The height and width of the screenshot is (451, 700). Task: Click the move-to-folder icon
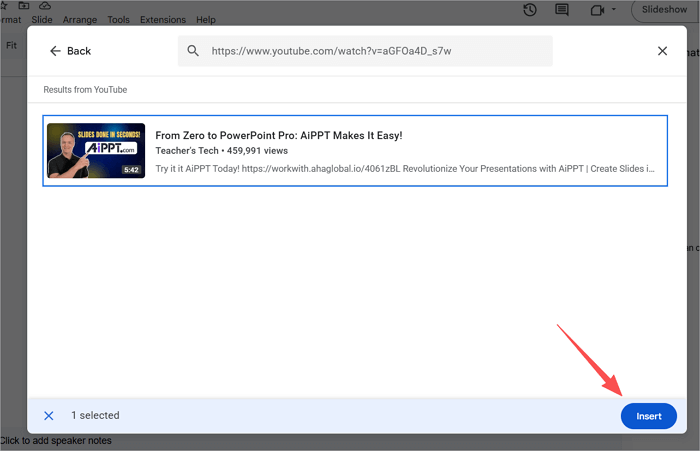24,5
